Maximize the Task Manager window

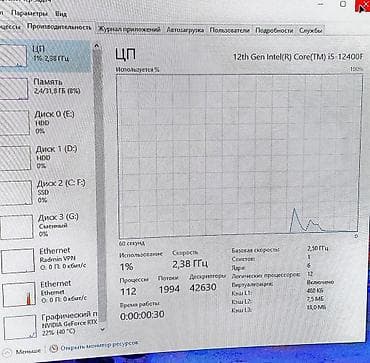point(343,4)
